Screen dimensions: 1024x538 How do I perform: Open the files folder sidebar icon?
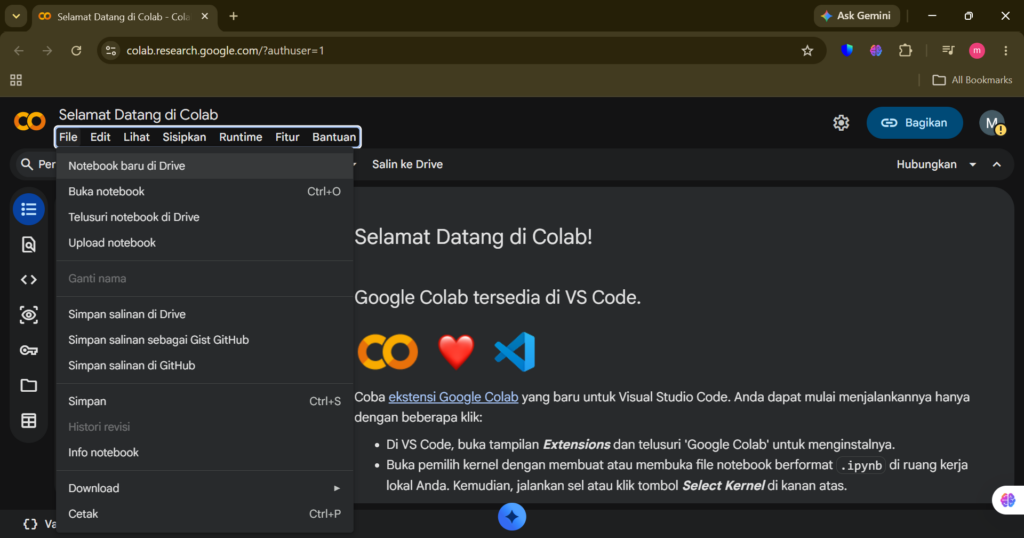(29, 386)
